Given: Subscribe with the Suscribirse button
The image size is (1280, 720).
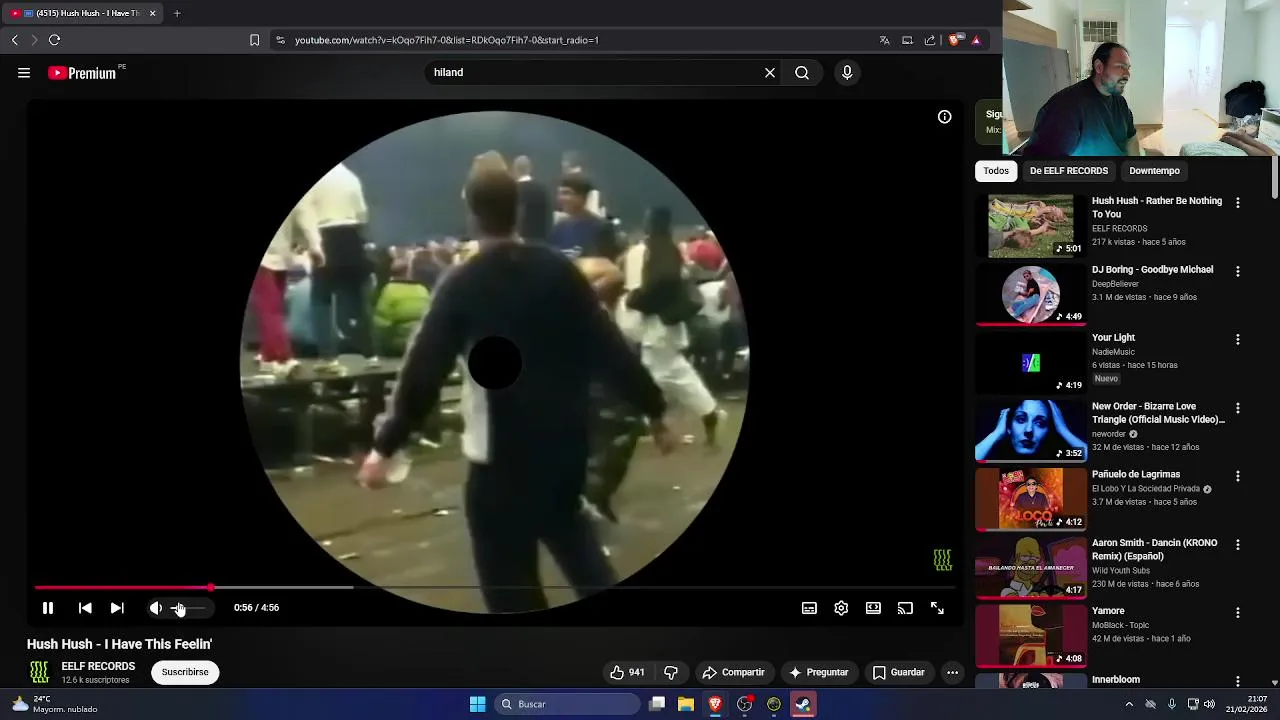Looking at the screenshot, I should [185, 672].
